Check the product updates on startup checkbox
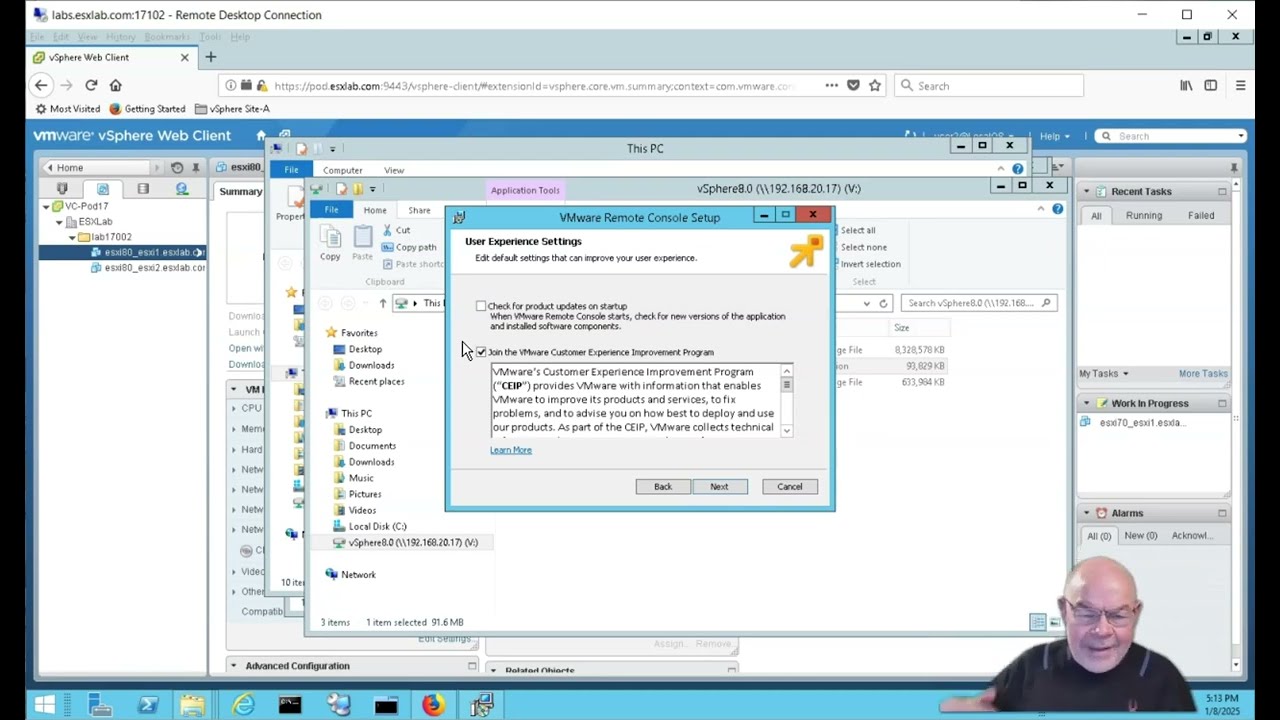This screenshot has width=1280, height=720. [481, 306]
